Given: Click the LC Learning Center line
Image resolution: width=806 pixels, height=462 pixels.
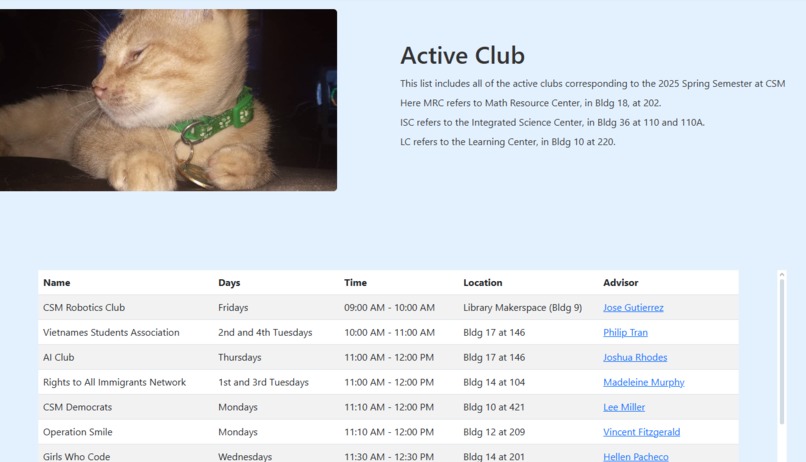Looking at the screenshot, I should (x=507, y=142).
